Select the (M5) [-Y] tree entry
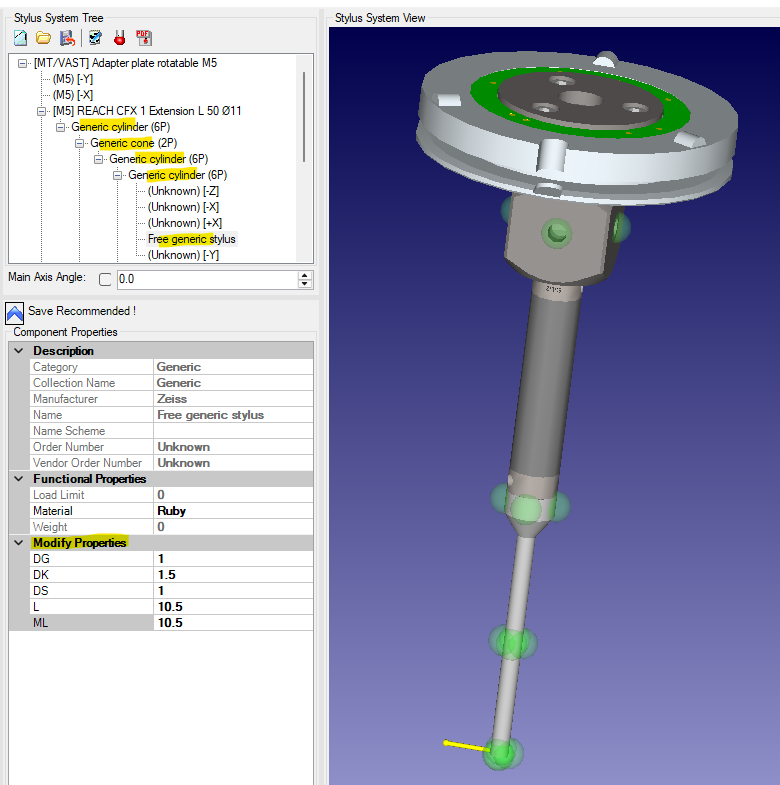Image resolution: width=780 pixels, height=785 pixels. click(x=73, y=79)
